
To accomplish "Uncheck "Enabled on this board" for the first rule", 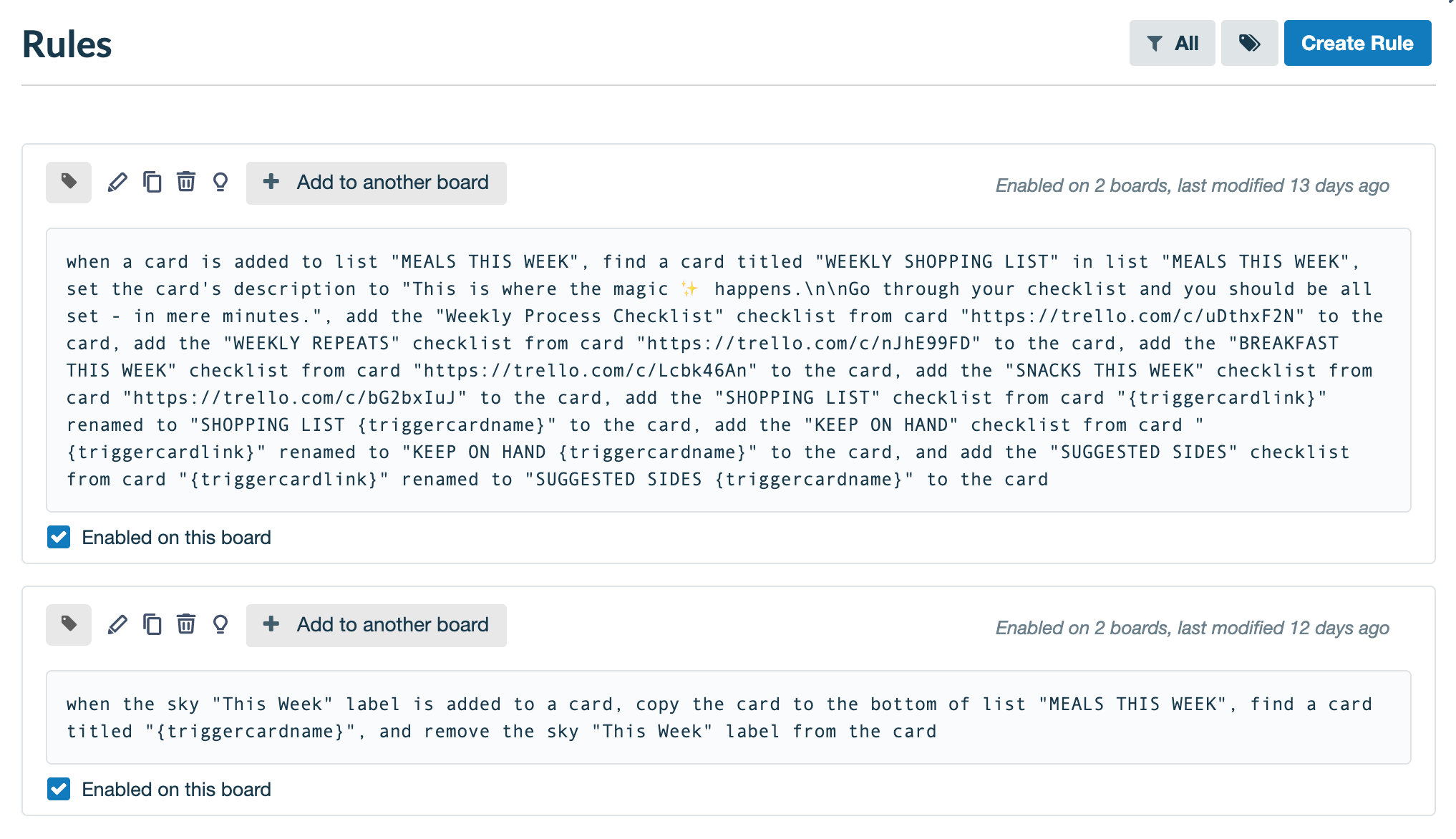I will (59, 537).
